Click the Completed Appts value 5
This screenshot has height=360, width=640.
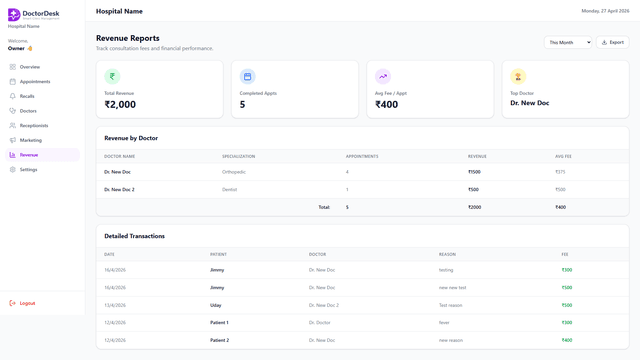tap(242, 104)
